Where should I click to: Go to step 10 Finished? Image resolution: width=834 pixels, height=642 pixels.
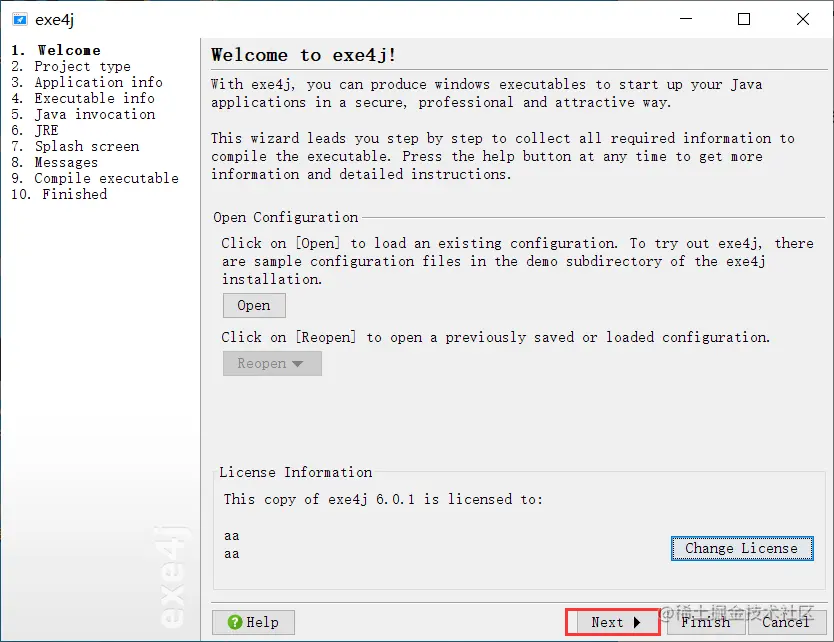pos(59,194)
